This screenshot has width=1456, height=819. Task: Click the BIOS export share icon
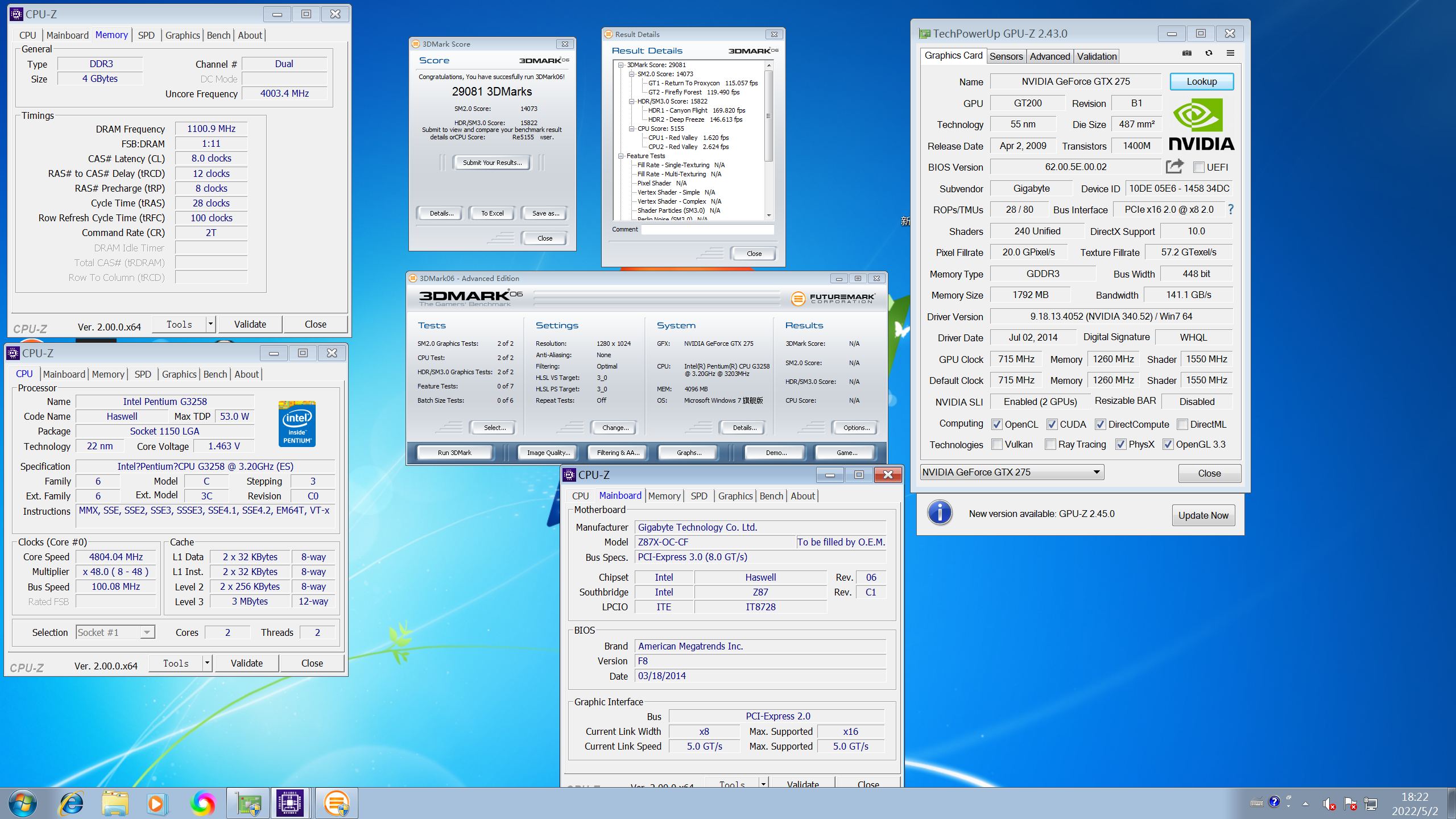[x=1174, y=166]
